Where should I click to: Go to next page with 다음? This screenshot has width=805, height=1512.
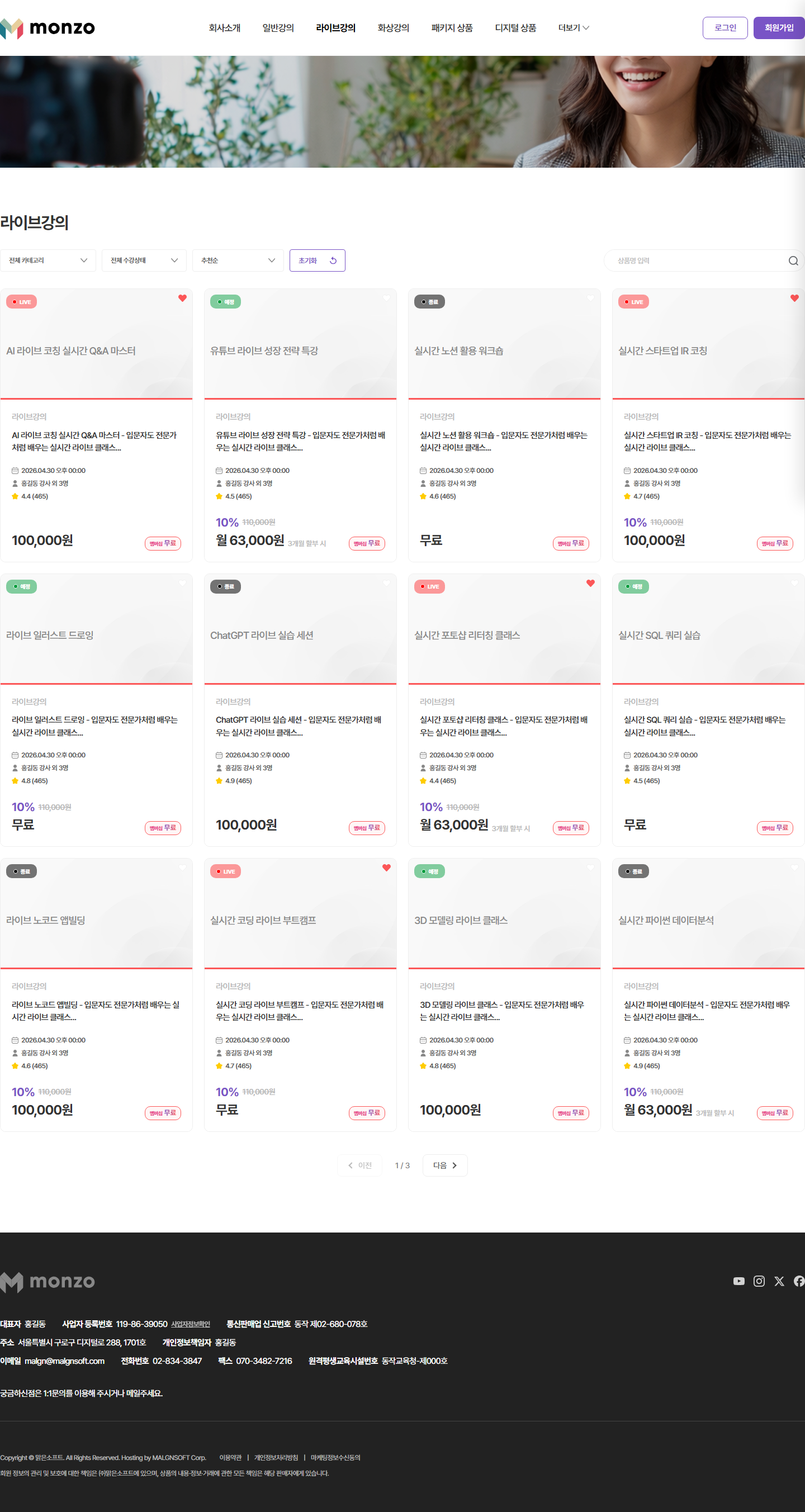point(444,1165)
